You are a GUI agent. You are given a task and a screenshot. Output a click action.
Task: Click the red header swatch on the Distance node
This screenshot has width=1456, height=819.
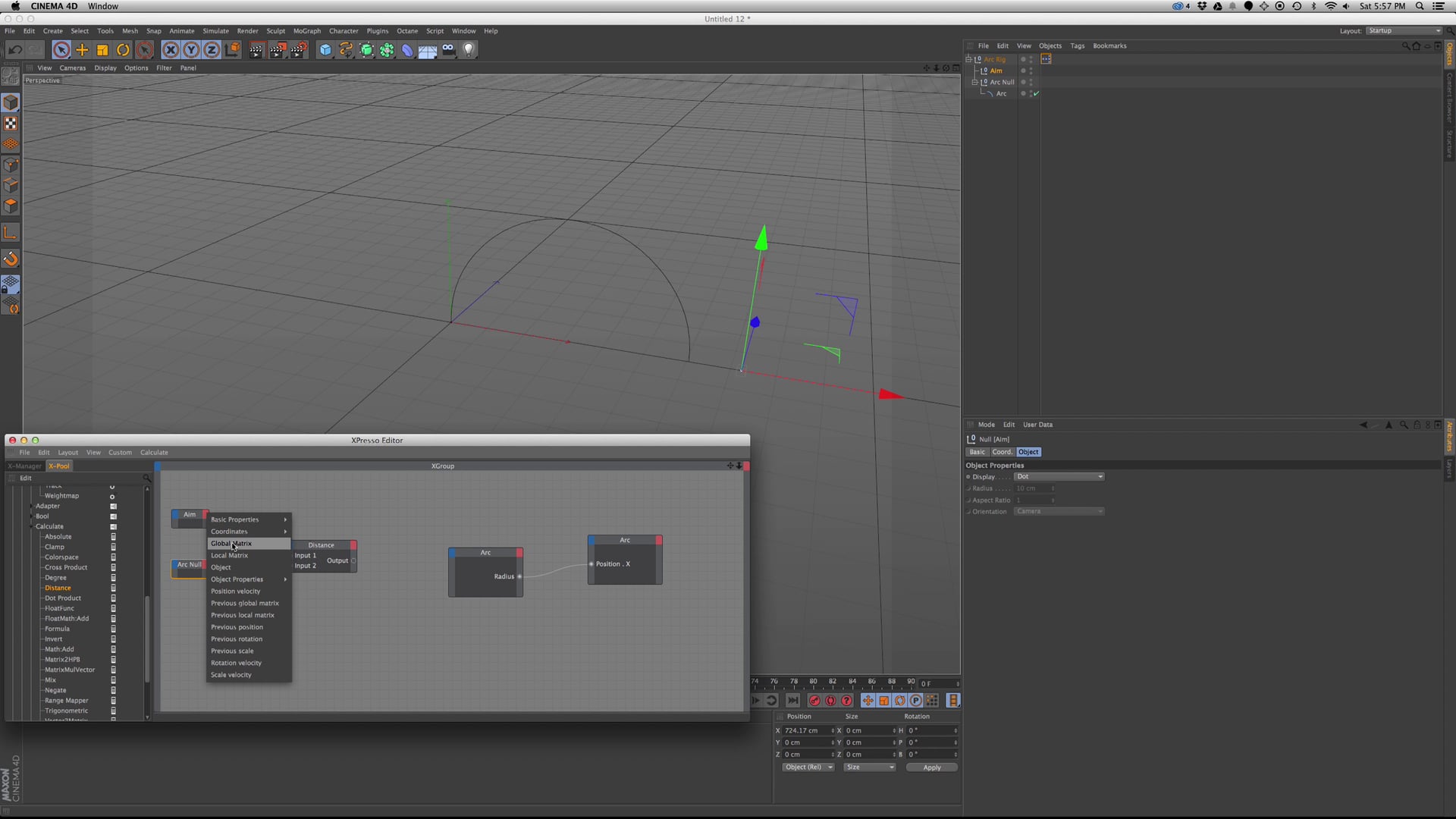point(352,544)
